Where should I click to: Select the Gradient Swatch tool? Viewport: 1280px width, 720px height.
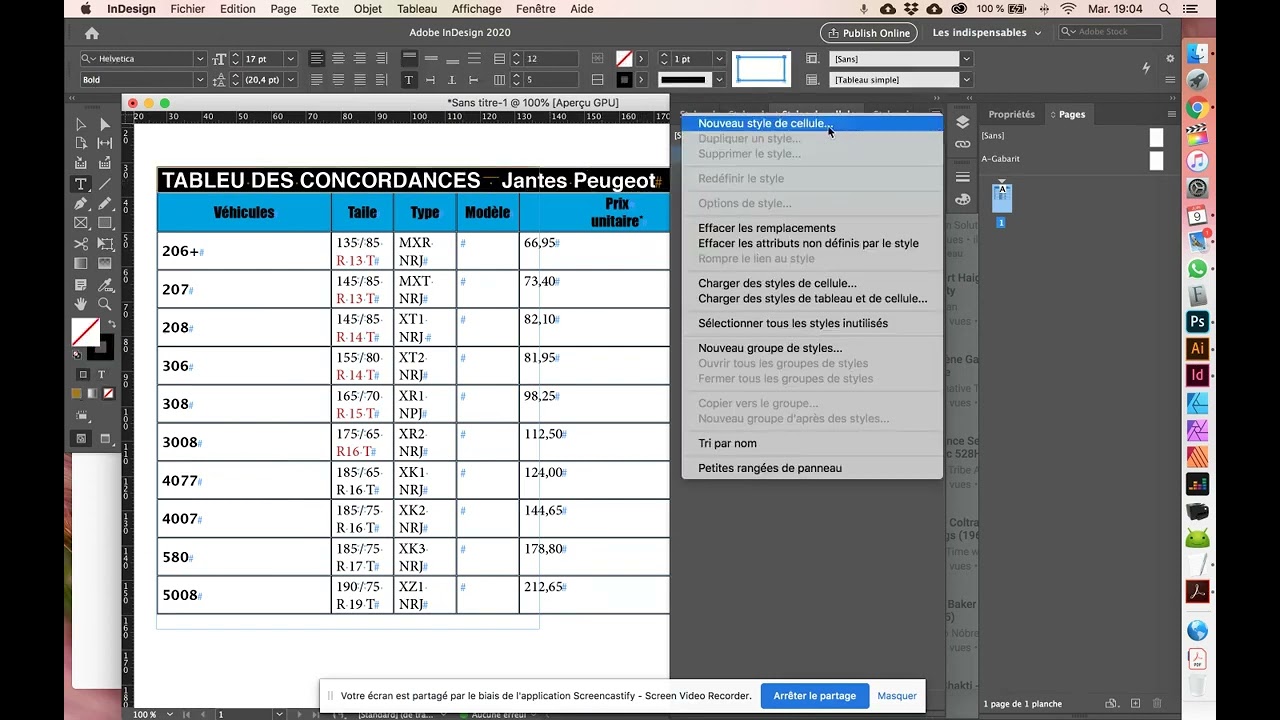pyautogui.click(x=81, y=264)
